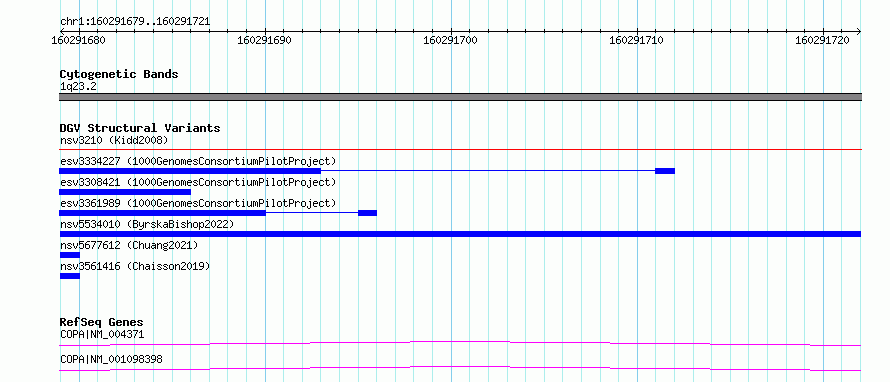Click ruler position label 160291680
Viewport: 890px width, 382px height.
tap(78, 40)
